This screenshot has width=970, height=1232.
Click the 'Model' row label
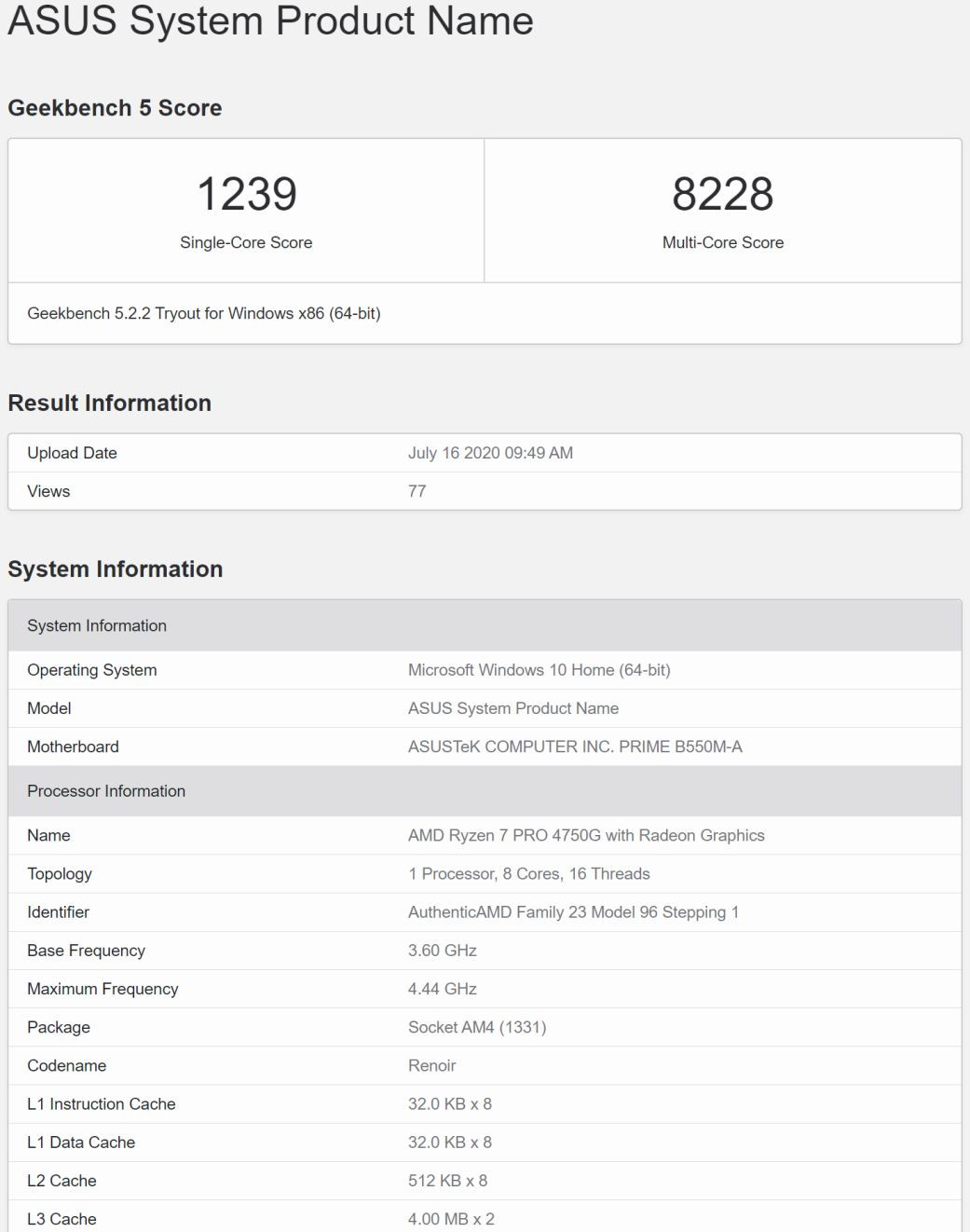[x=49, y=708]
